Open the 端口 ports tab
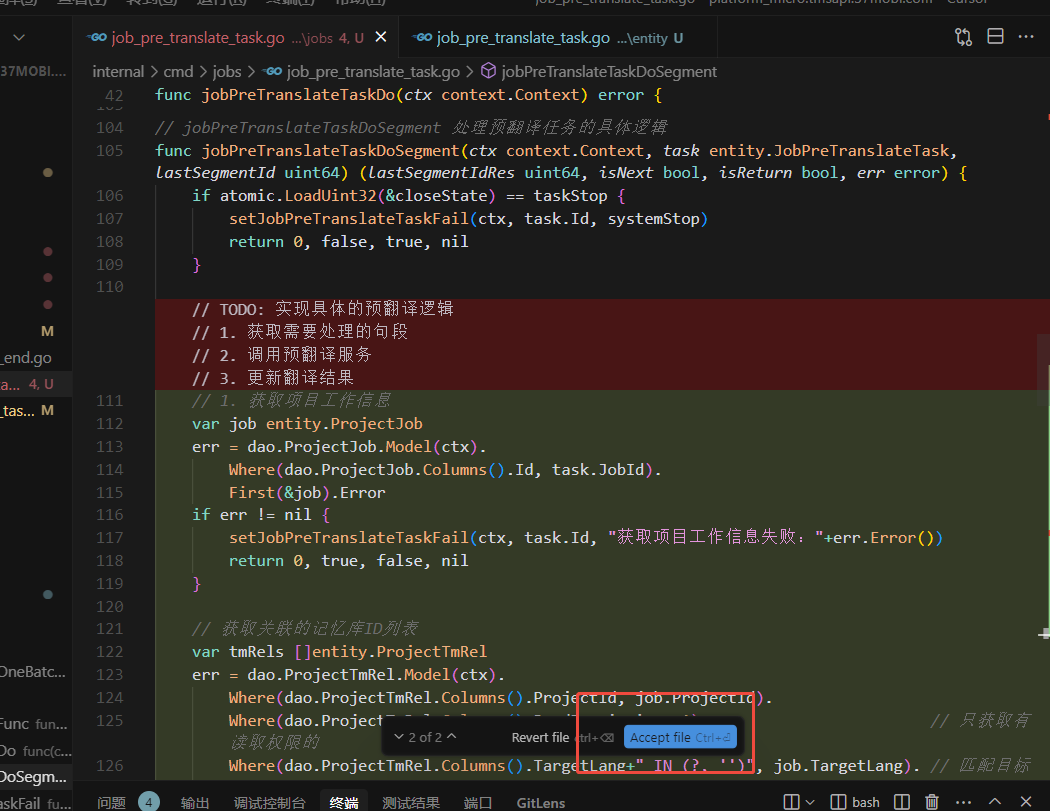Screen dimensions: 1050x811 coord(477,802)
